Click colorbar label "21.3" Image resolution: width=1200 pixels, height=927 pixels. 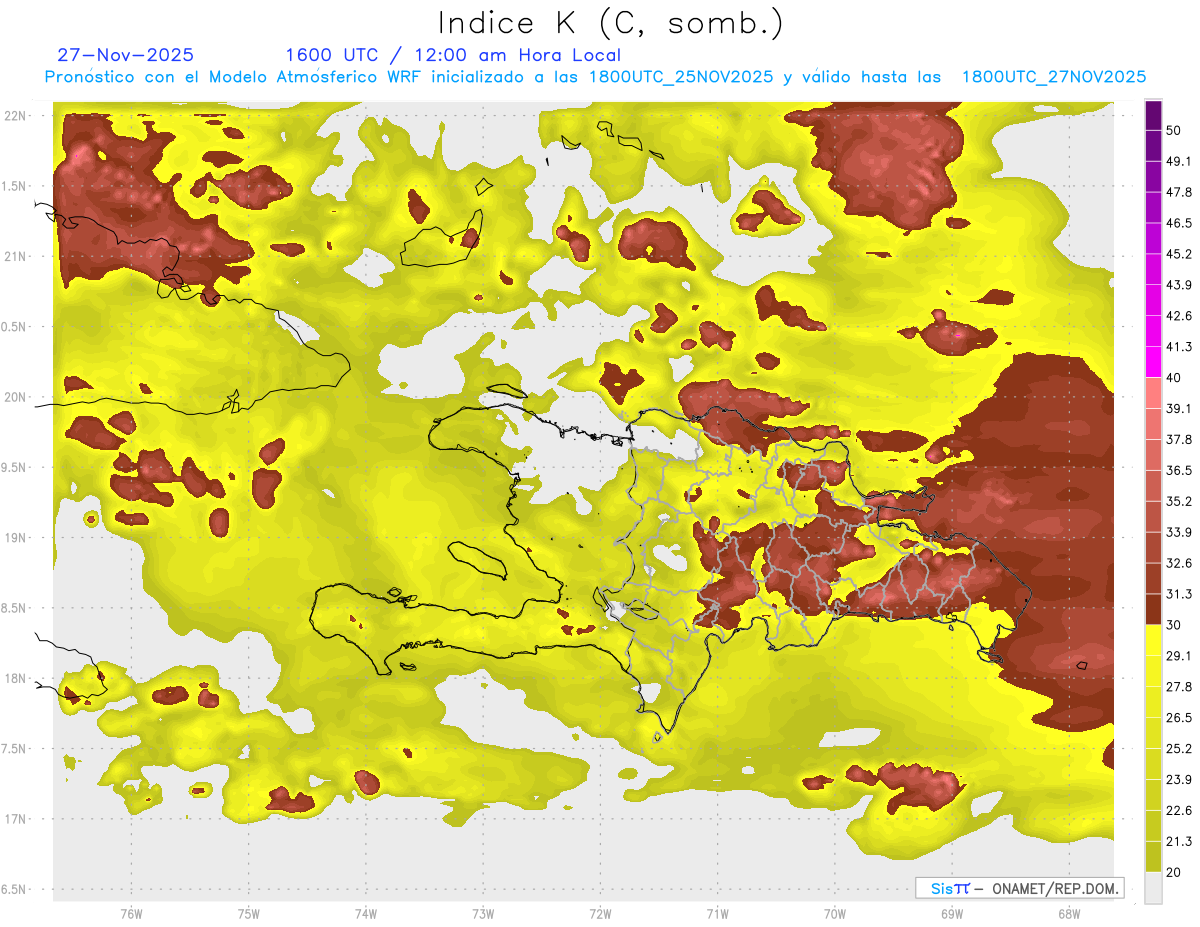(1179, 841)
